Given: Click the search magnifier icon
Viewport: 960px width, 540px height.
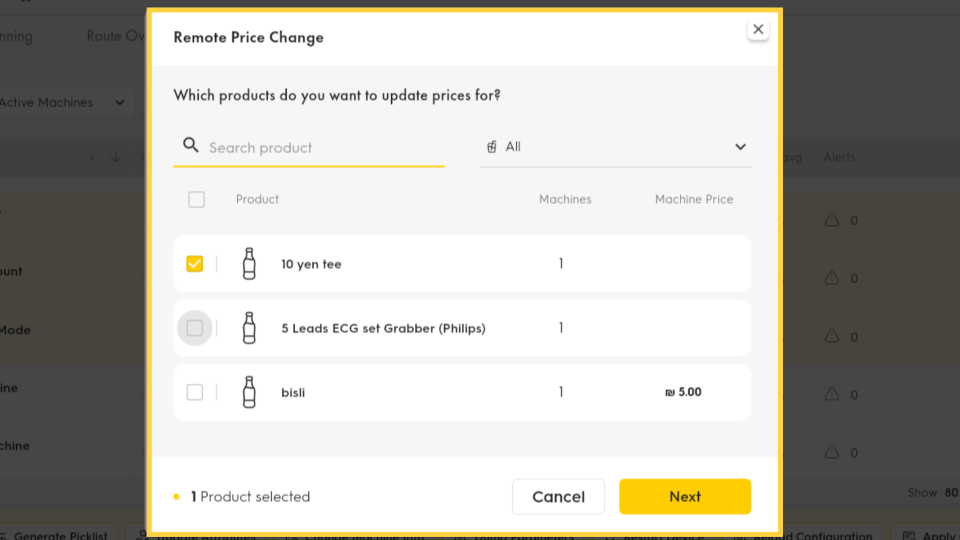Looking at the screenshot, I should (x=190, y=145).
